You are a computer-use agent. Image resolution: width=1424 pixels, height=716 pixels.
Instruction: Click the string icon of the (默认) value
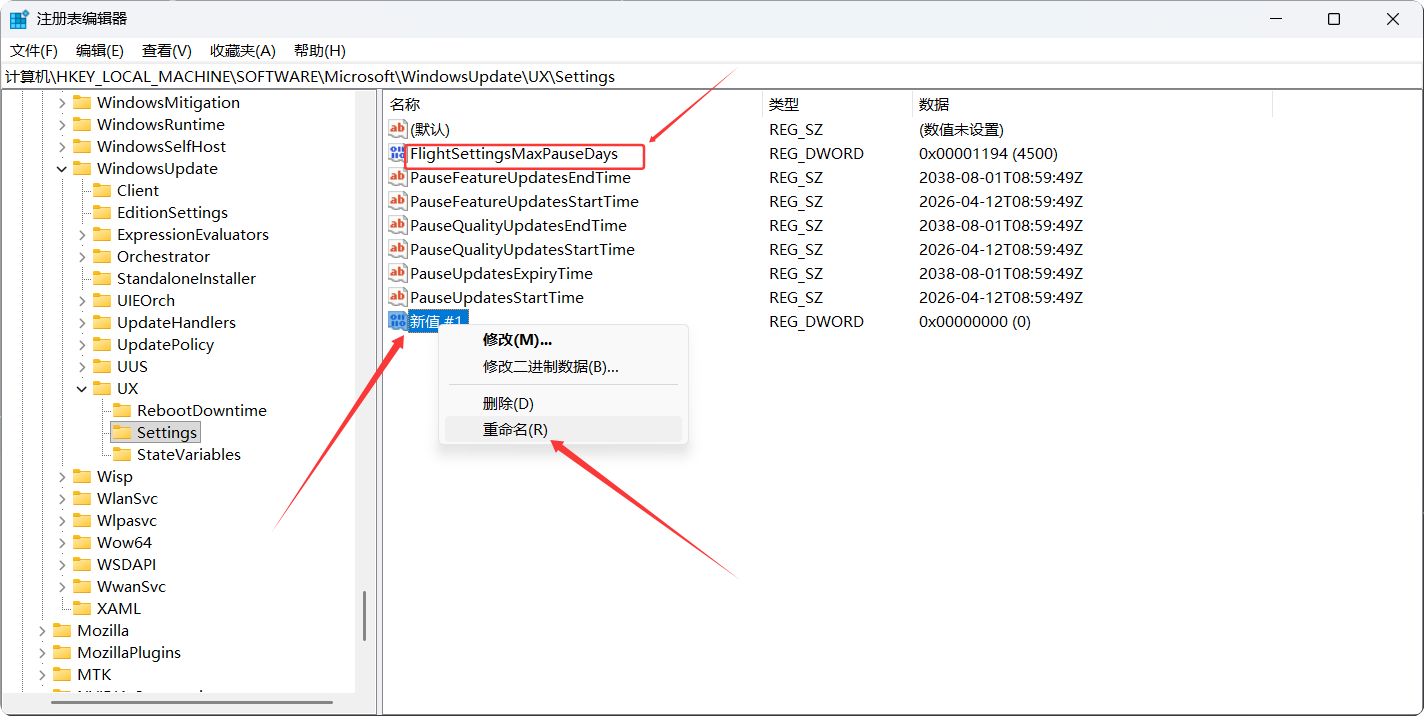pos(397,130)
